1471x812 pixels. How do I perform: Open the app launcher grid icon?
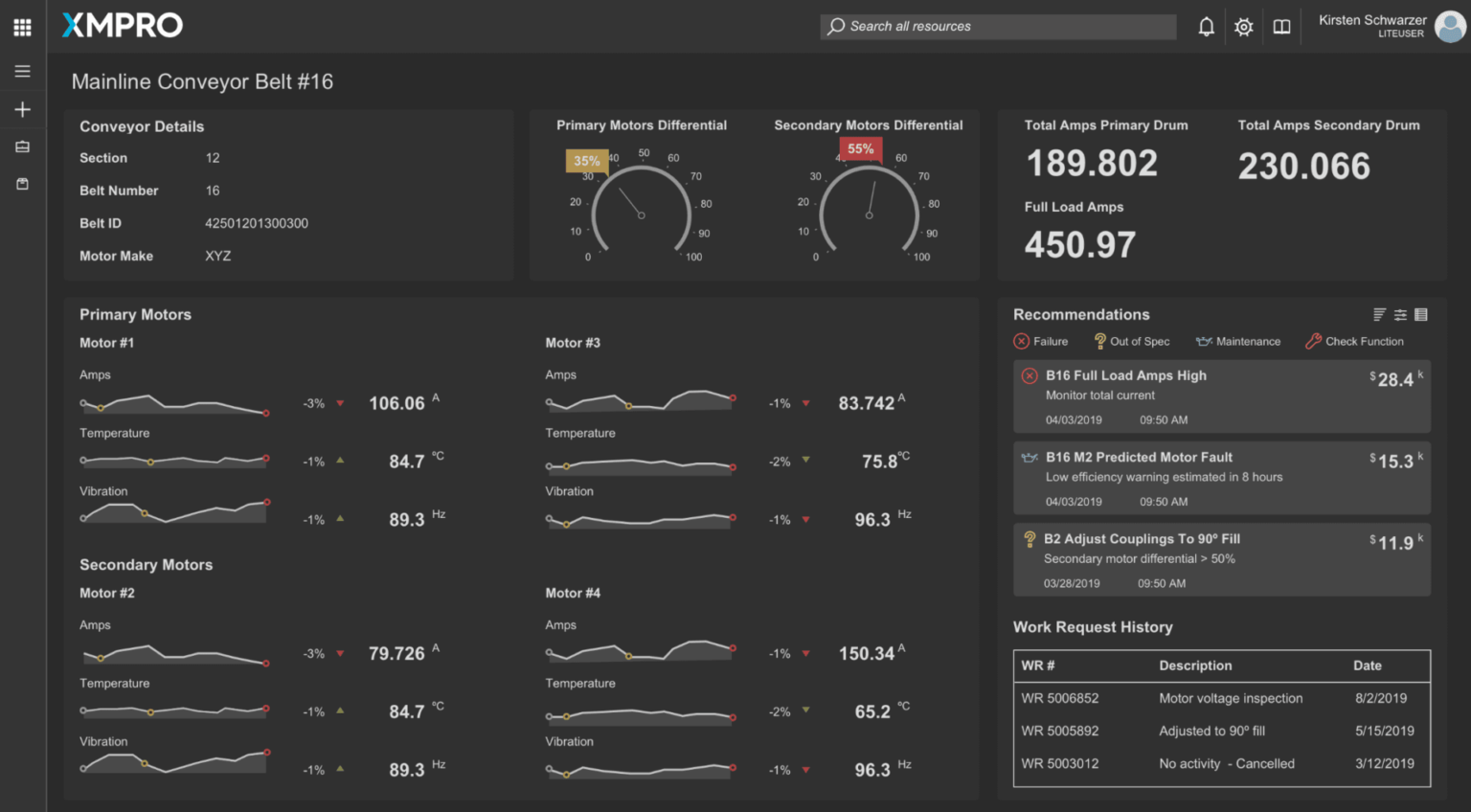point(22,27)
